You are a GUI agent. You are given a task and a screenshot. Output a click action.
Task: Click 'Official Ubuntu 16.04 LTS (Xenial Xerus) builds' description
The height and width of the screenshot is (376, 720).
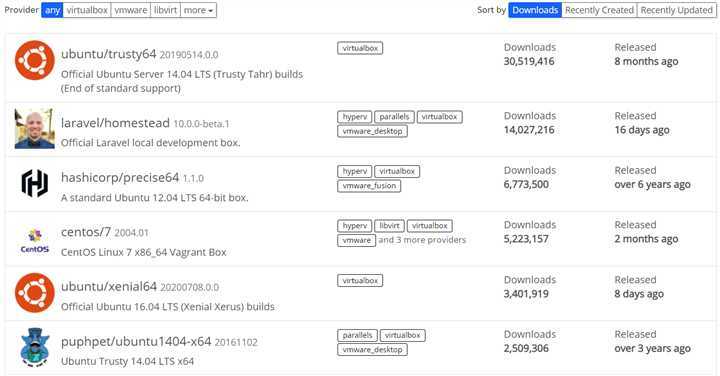(168, 307)
